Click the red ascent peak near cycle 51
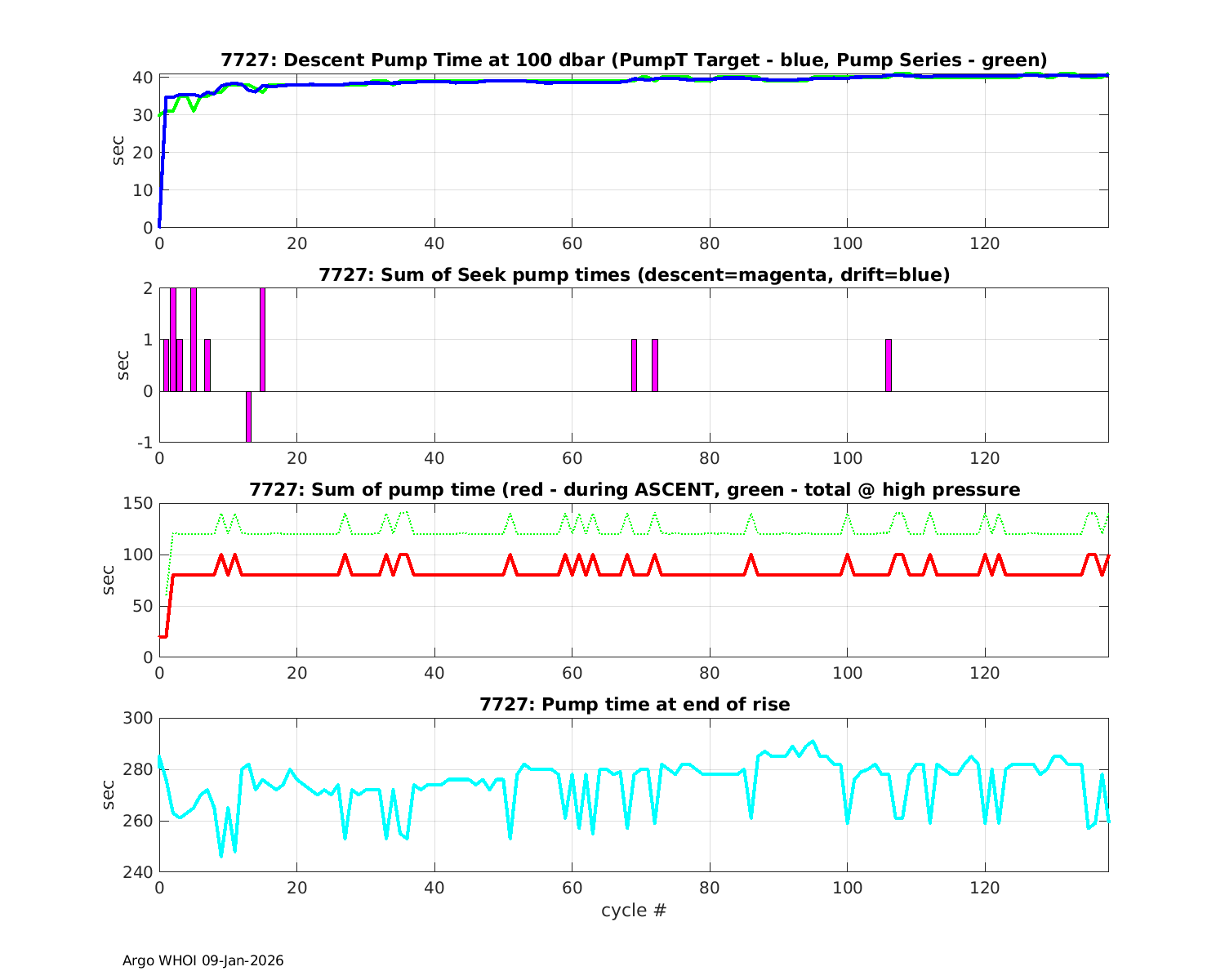The width and height of the screenshot is (1225, 980). pyautogui.click(x=510, y=556)
